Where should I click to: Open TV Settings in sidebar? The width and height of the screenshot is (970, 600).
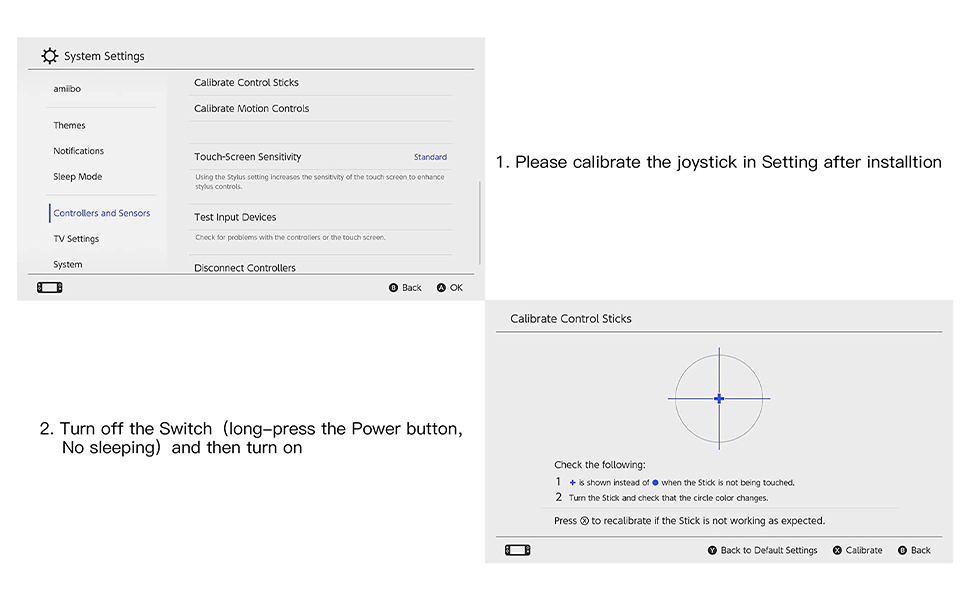pos(75,239)
